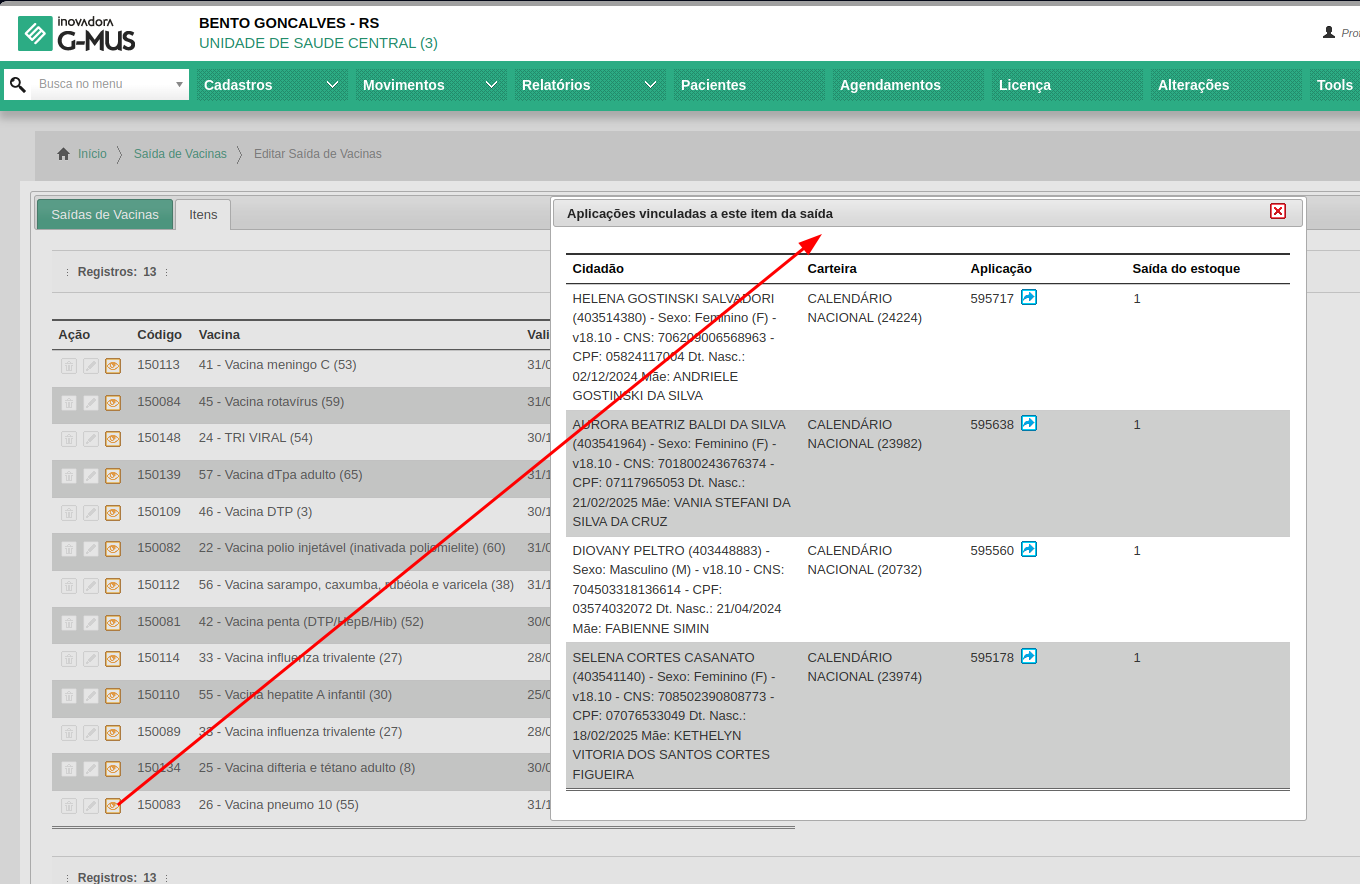View applications for Vacina dTpa adulto

[x=113, y=476]
